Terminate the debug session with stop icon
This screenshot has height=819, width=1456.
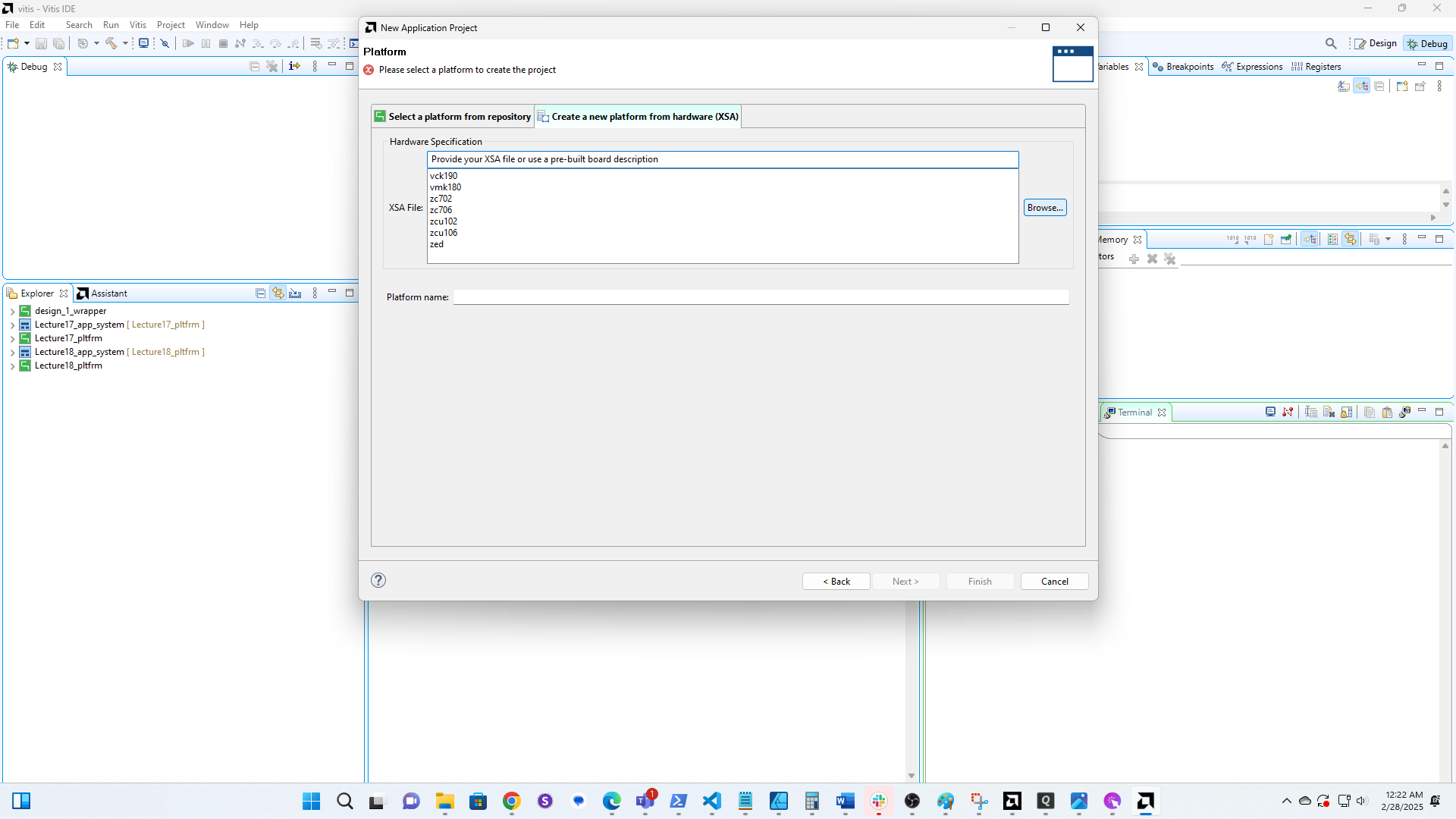point(223,43)
